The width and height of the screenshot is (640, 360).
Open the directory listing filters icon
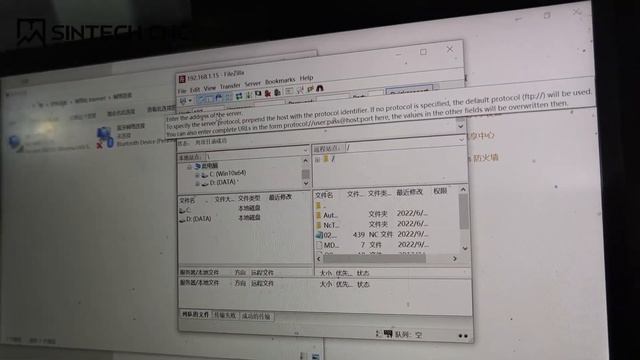pos(289,91)
